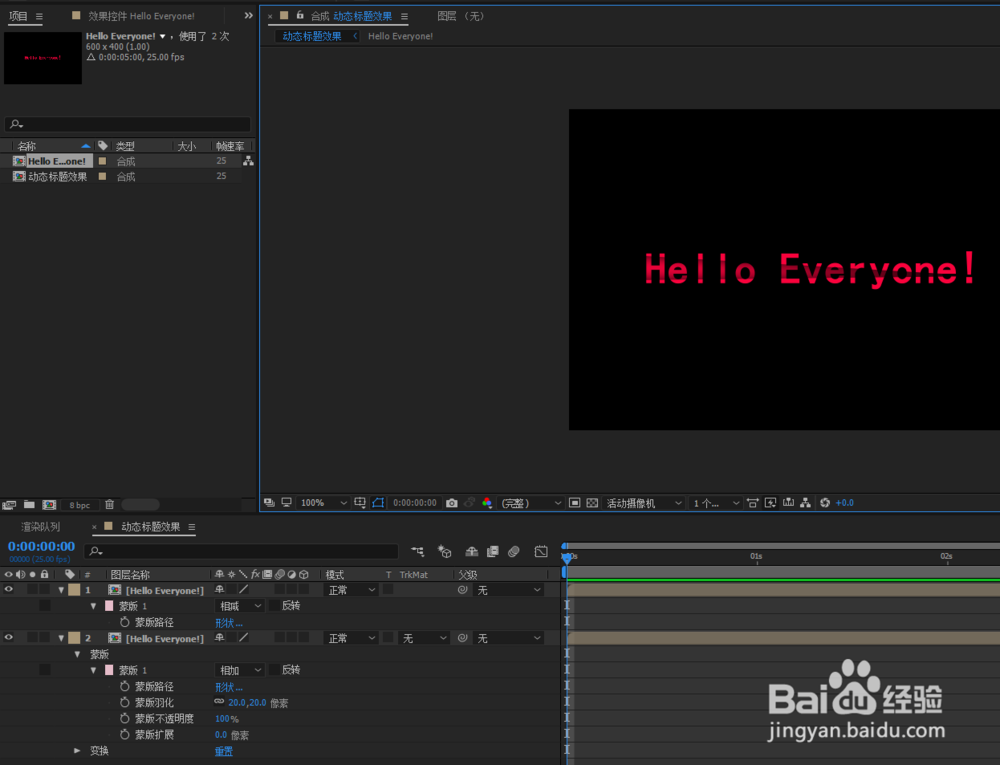
Task: Toggle region of interest icon
Action: click(574, 502)
